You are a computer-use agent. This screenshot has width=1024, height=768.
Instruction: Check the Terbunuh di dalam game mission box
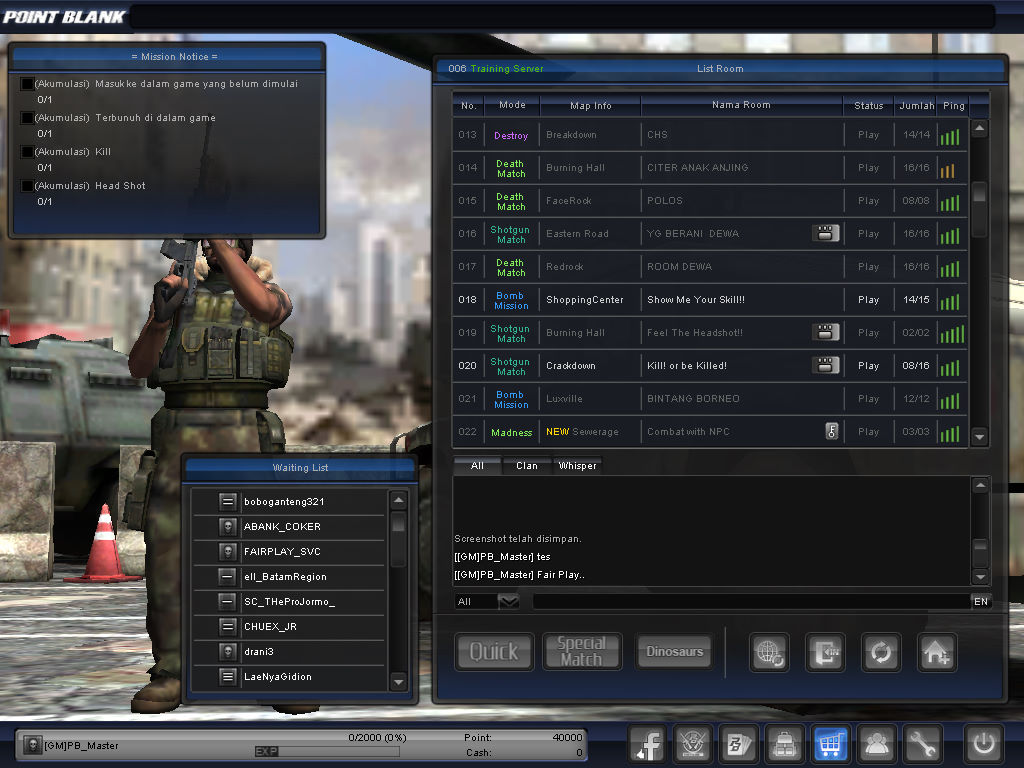[x=25, y=118]
